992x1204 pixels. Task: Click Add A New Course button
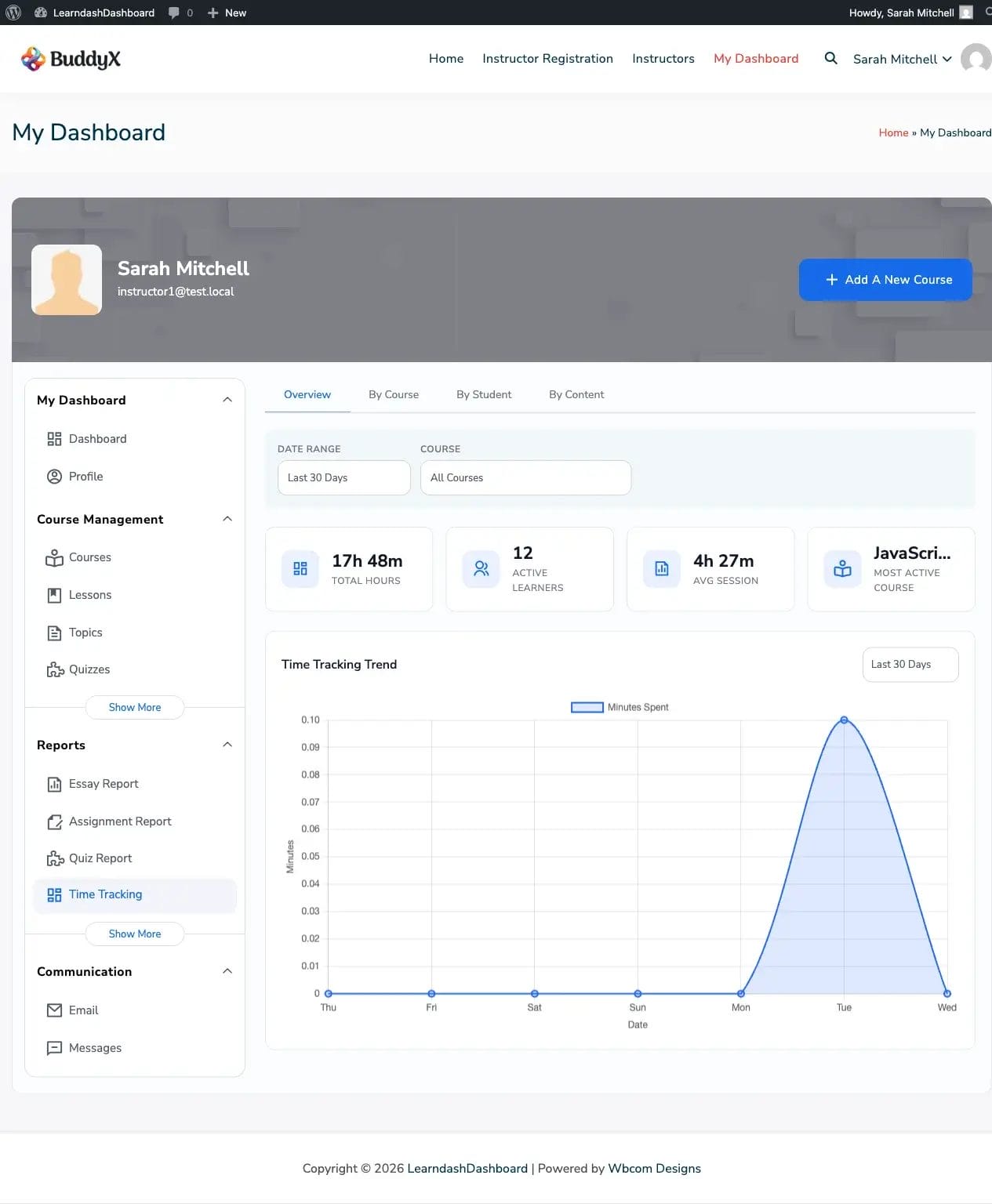tap(885, 280)
